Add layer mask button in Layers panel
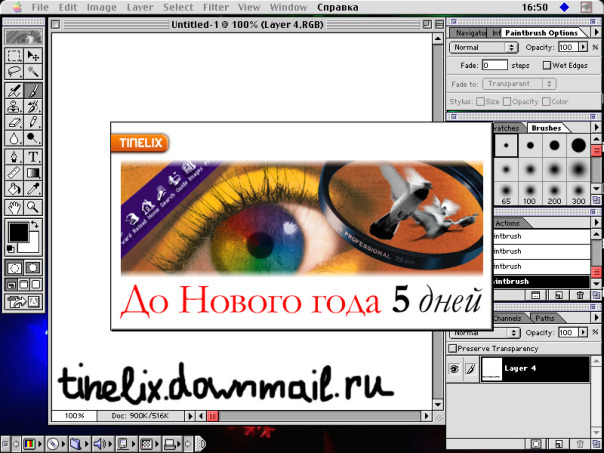Image resolution: width=604 pixels, height=453 pixels. tap(537, 444)
